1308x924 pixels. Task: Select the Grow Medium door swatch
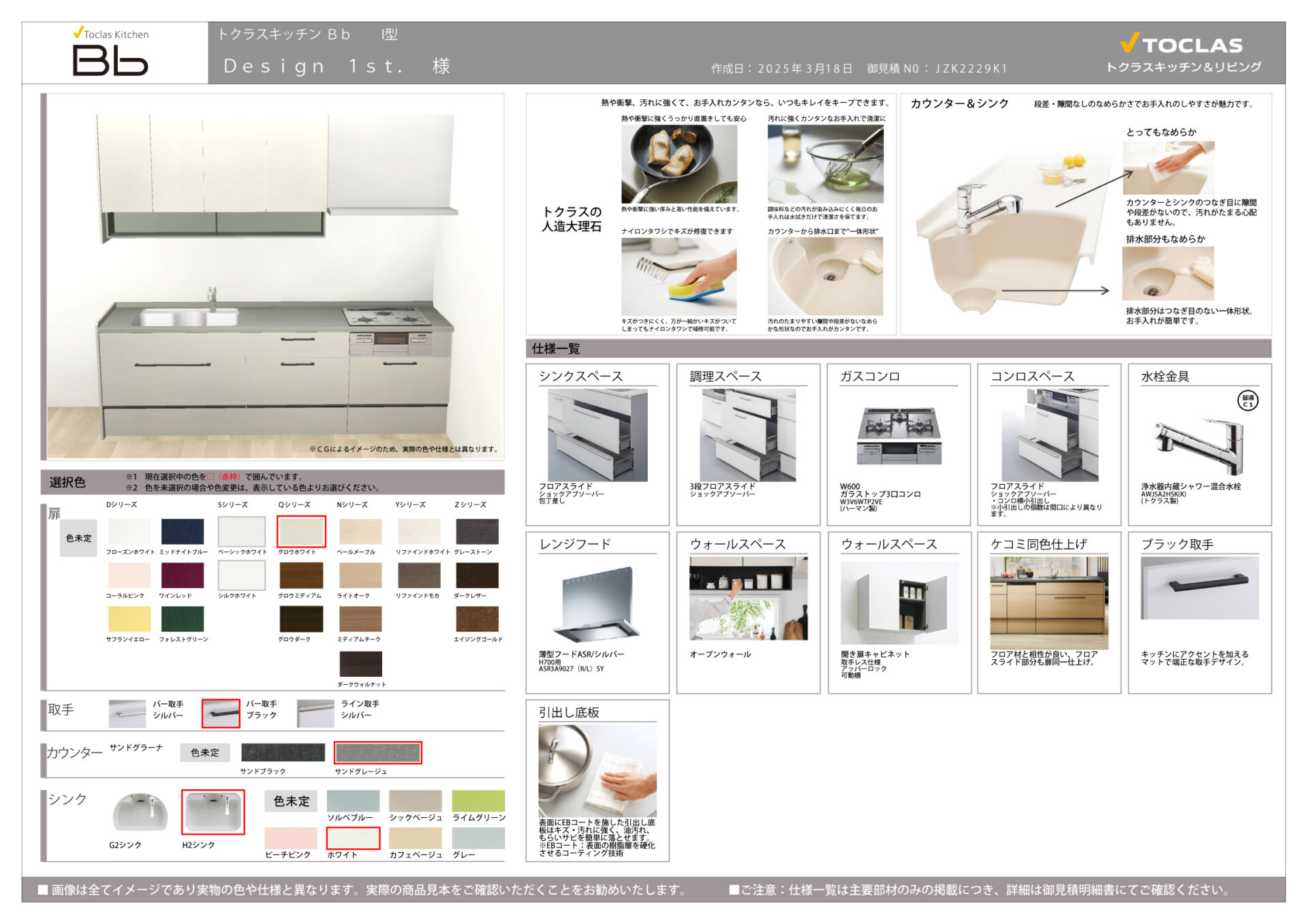click(301, 575)
